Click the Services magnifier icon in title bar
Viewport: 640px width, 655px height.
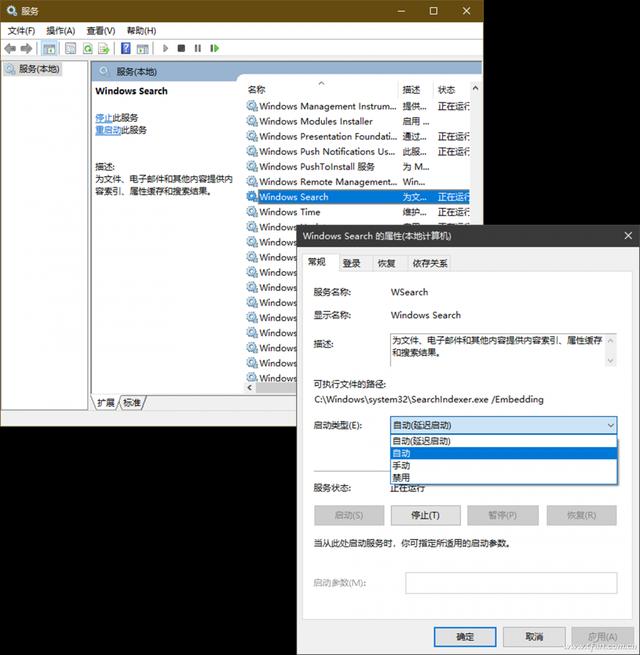point(12,10)
